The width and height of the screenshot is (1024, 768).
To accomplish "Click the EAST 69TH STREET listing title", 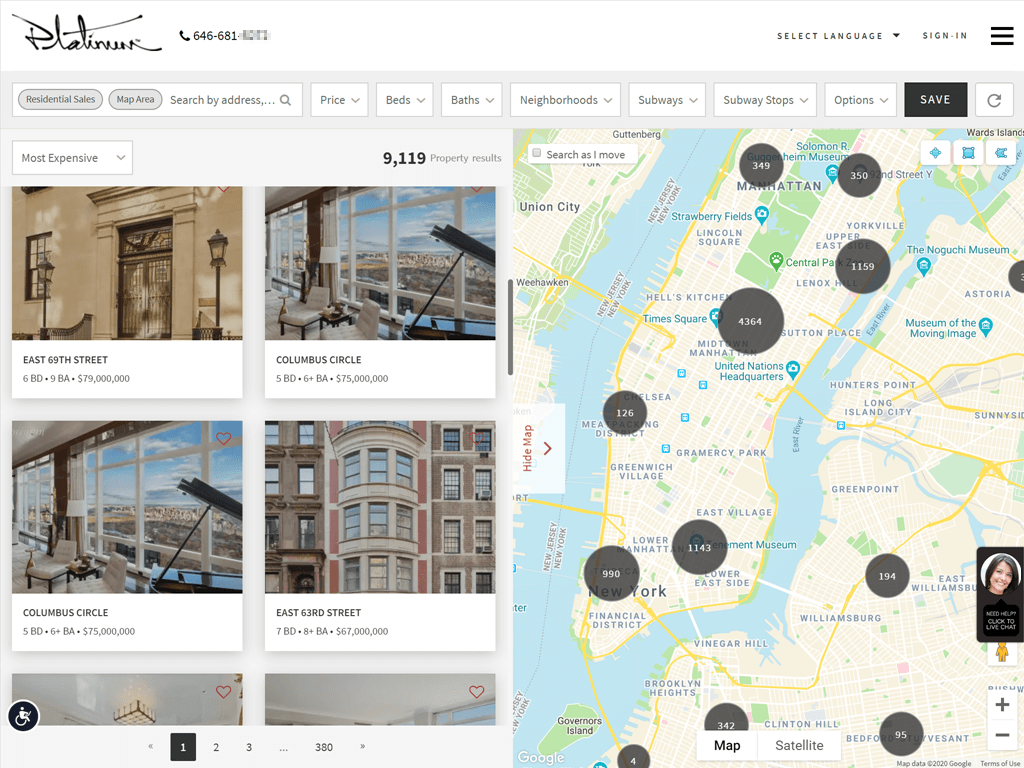I will point(65,360).
